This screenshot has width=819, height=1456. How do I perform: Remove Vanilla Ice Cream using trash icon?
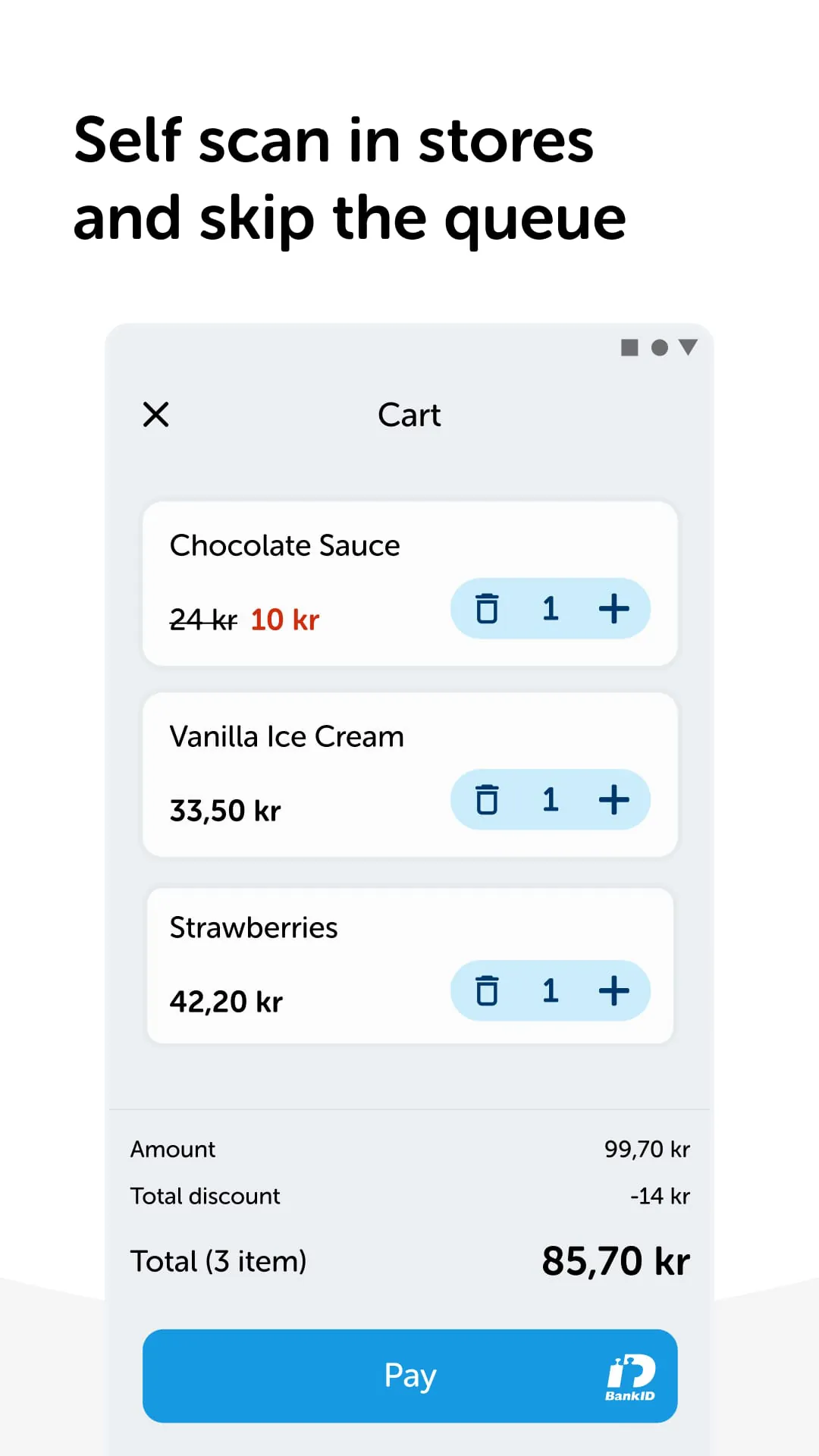click(487, 799)
